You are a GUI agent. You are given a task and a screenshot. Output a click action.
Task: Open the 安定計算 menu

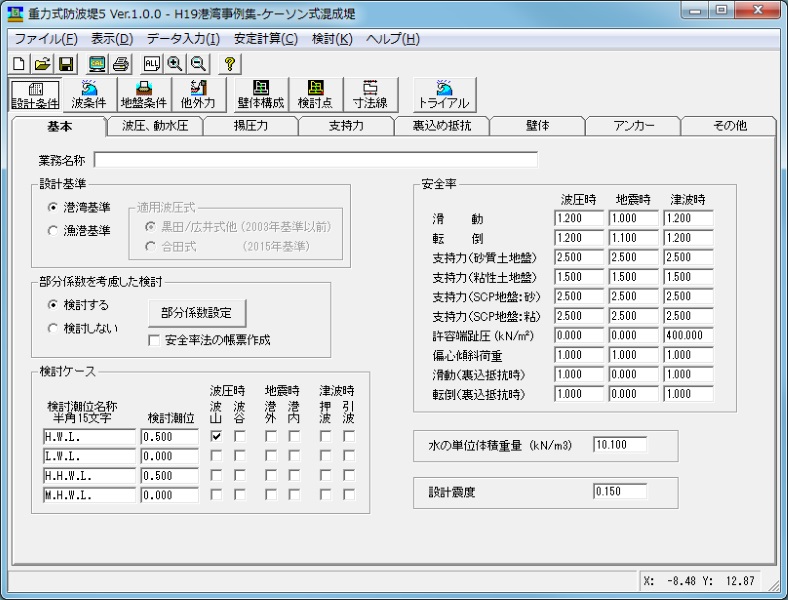(x=265, y=39)
